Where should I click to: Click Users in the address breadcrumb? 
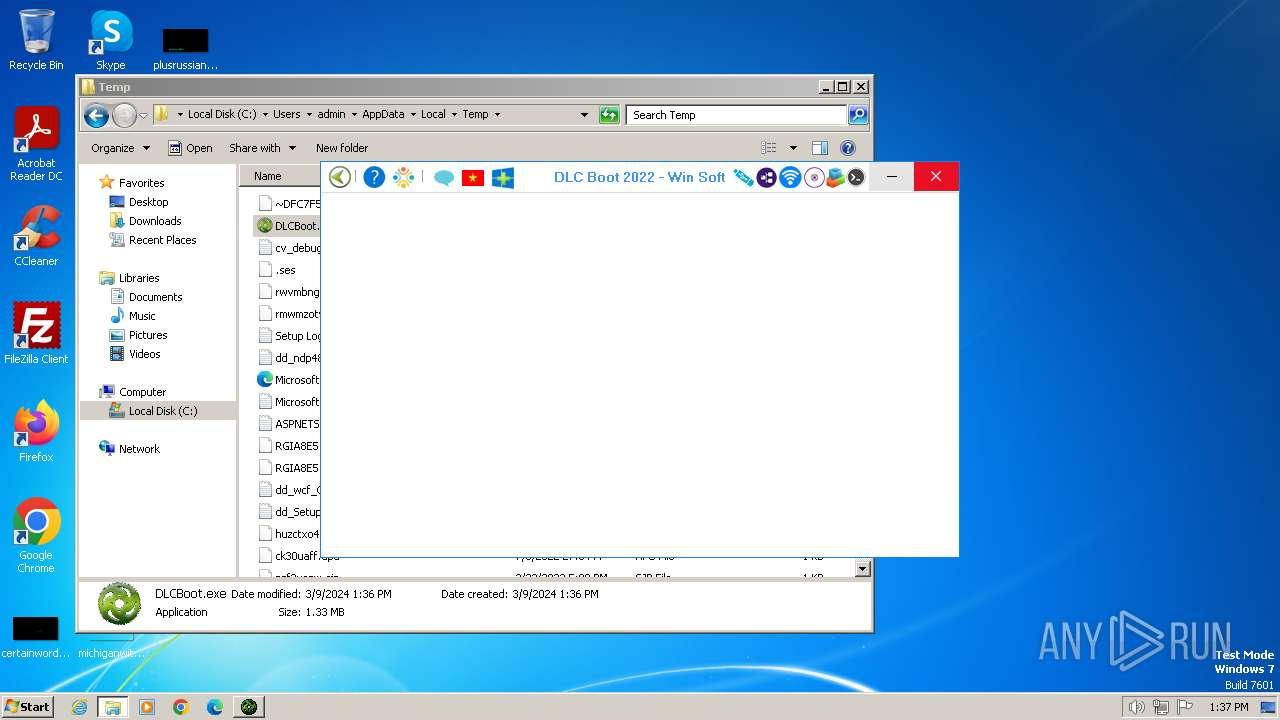tap(287, 114)
